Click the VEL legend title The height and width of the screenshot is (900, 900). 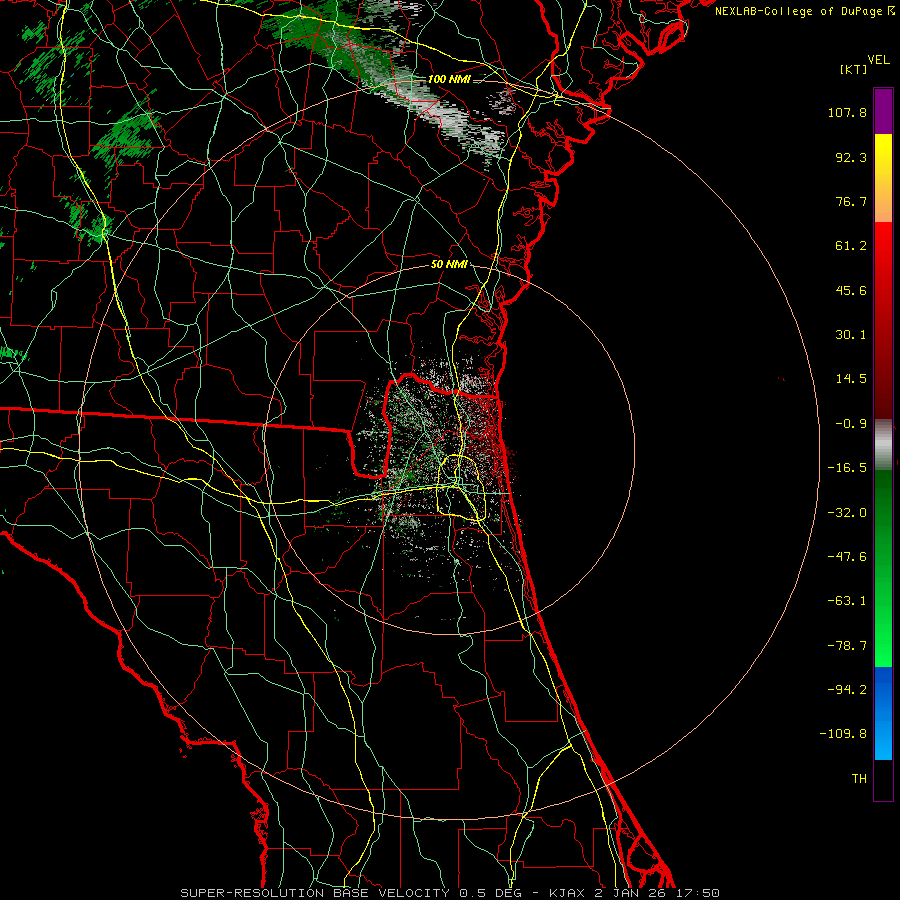879,60
